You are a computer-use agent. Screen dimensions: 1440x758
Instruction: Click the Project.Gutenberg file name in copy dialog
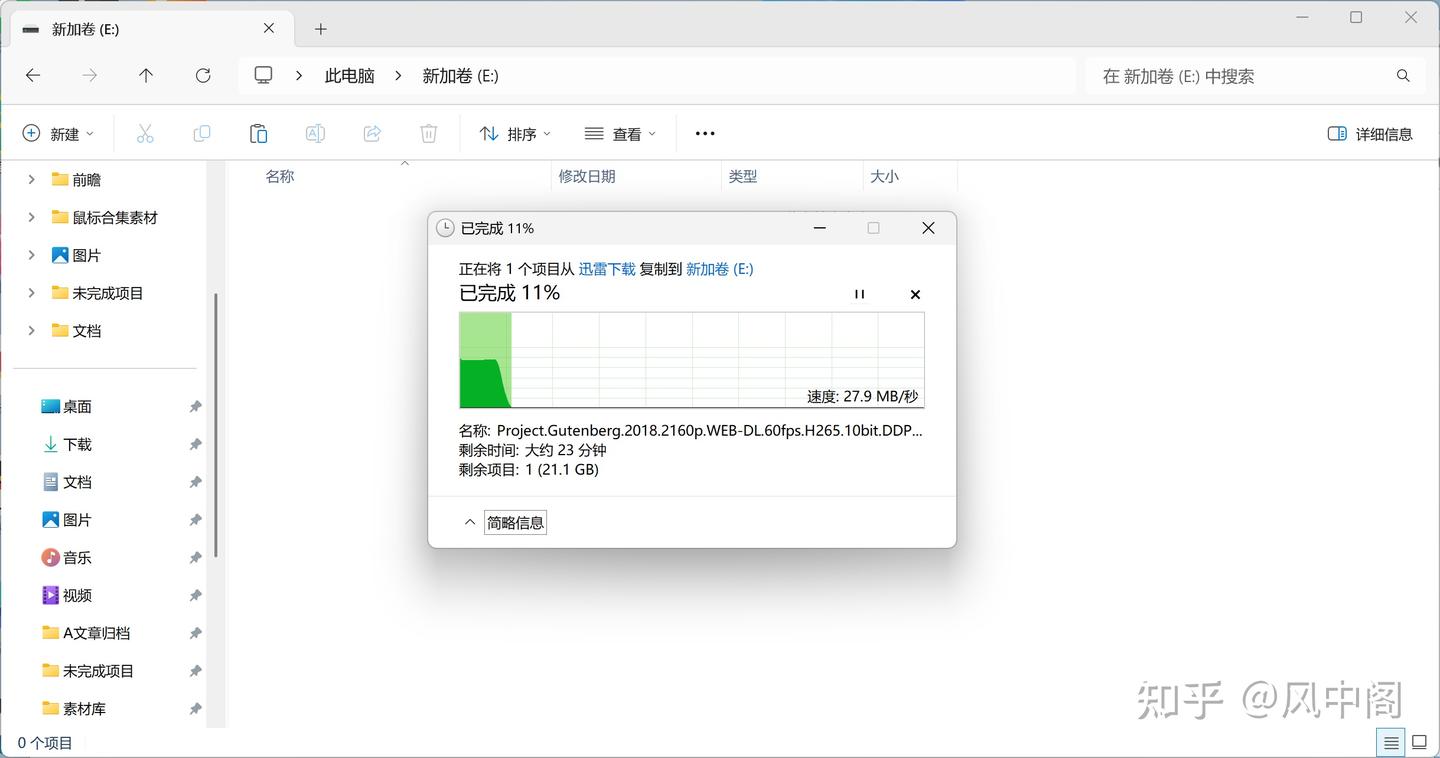(x=709, y=431)
